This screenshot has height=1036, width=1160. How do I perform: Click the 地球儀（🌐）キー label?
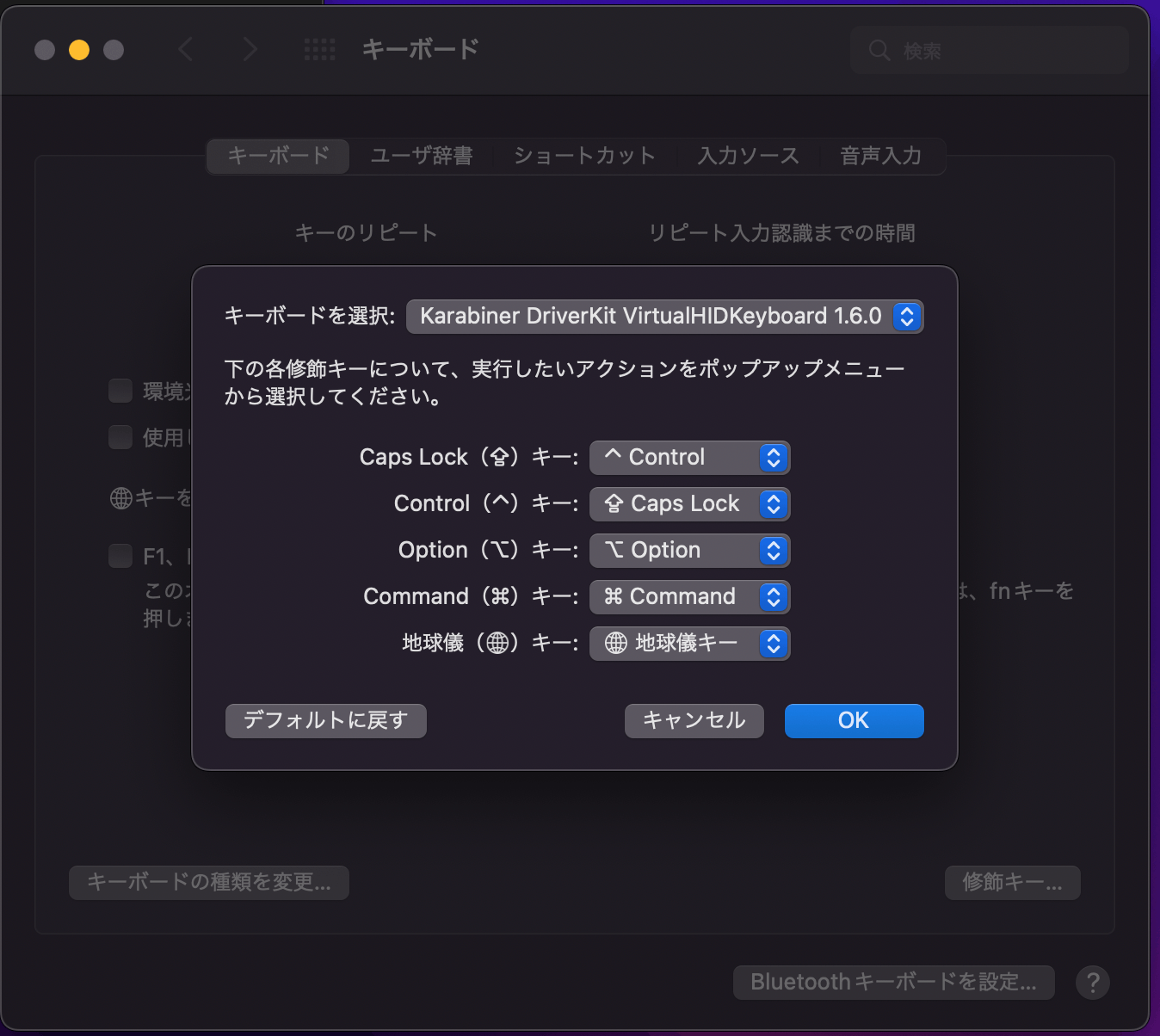point(491,643)
